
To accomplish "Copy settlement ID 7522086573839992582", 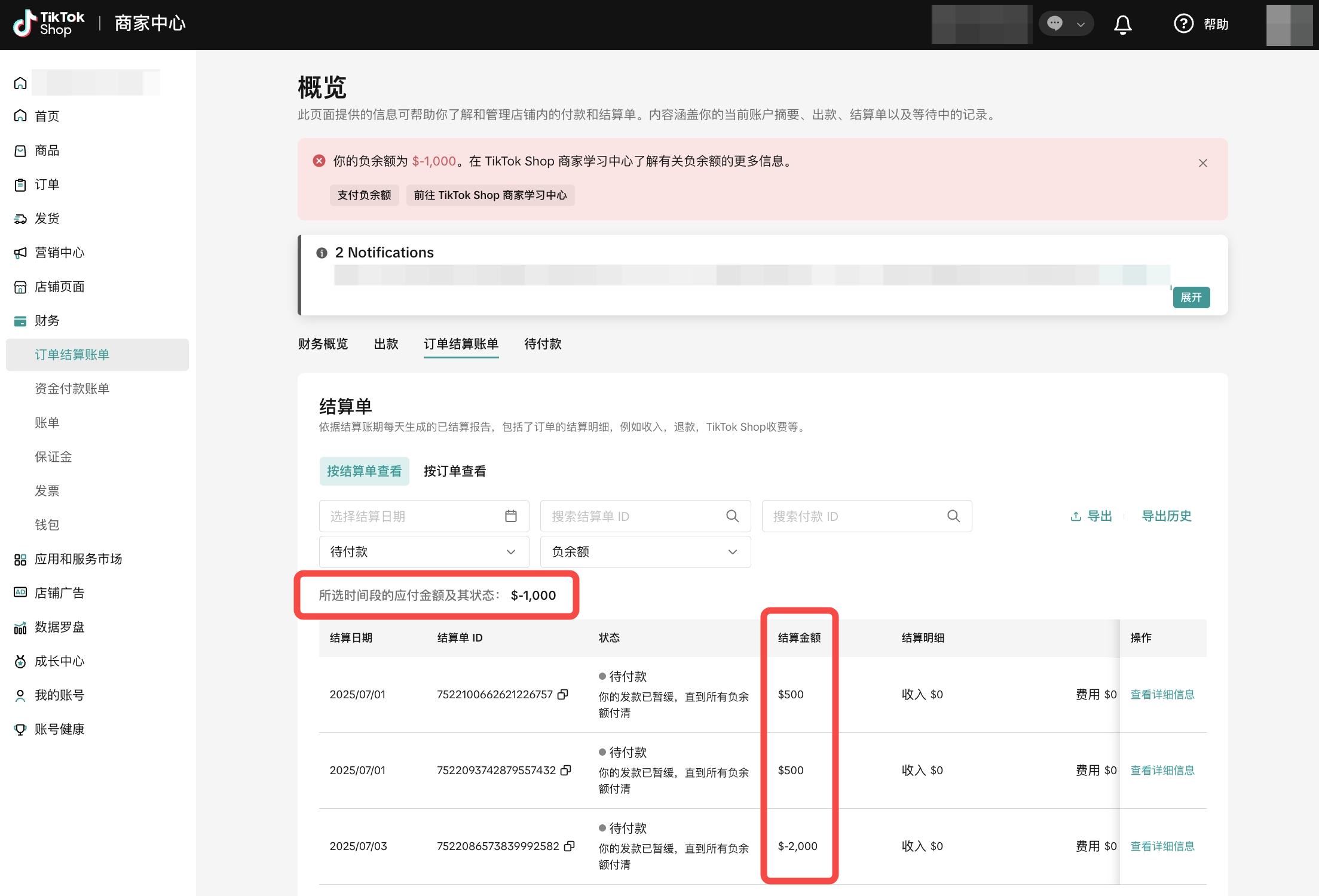I will coord(570,846).
